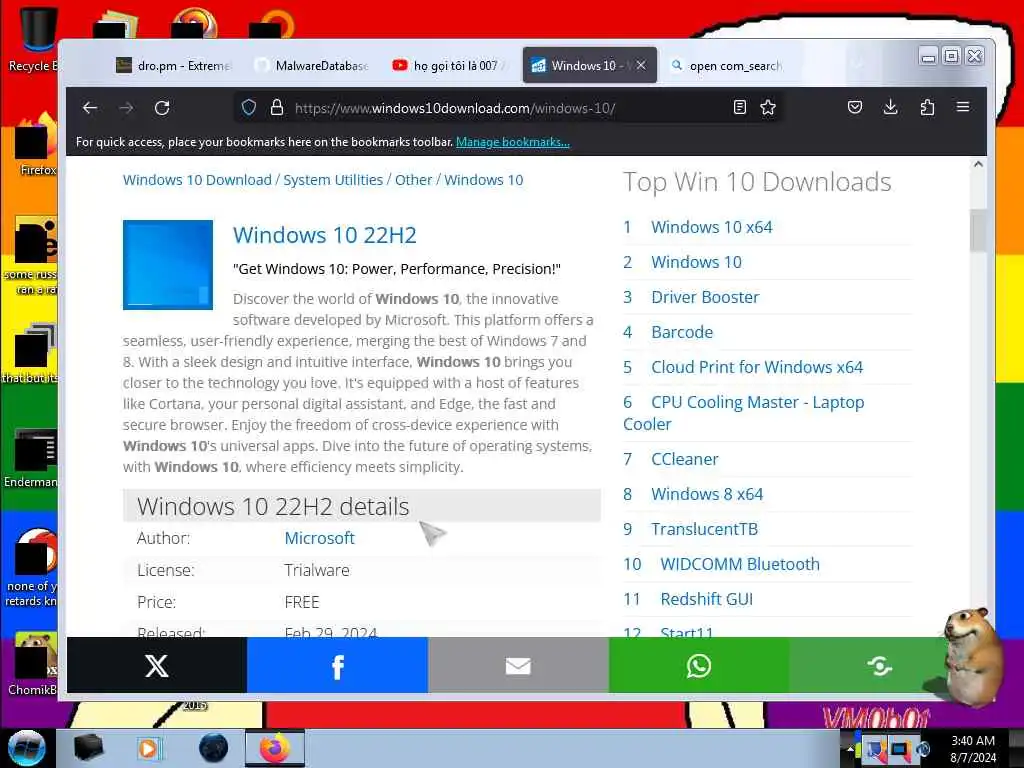Click the Windows 10 blue thumbnail
The height and width of the screenshot is (768, 1024).
(x=168, y=264)
